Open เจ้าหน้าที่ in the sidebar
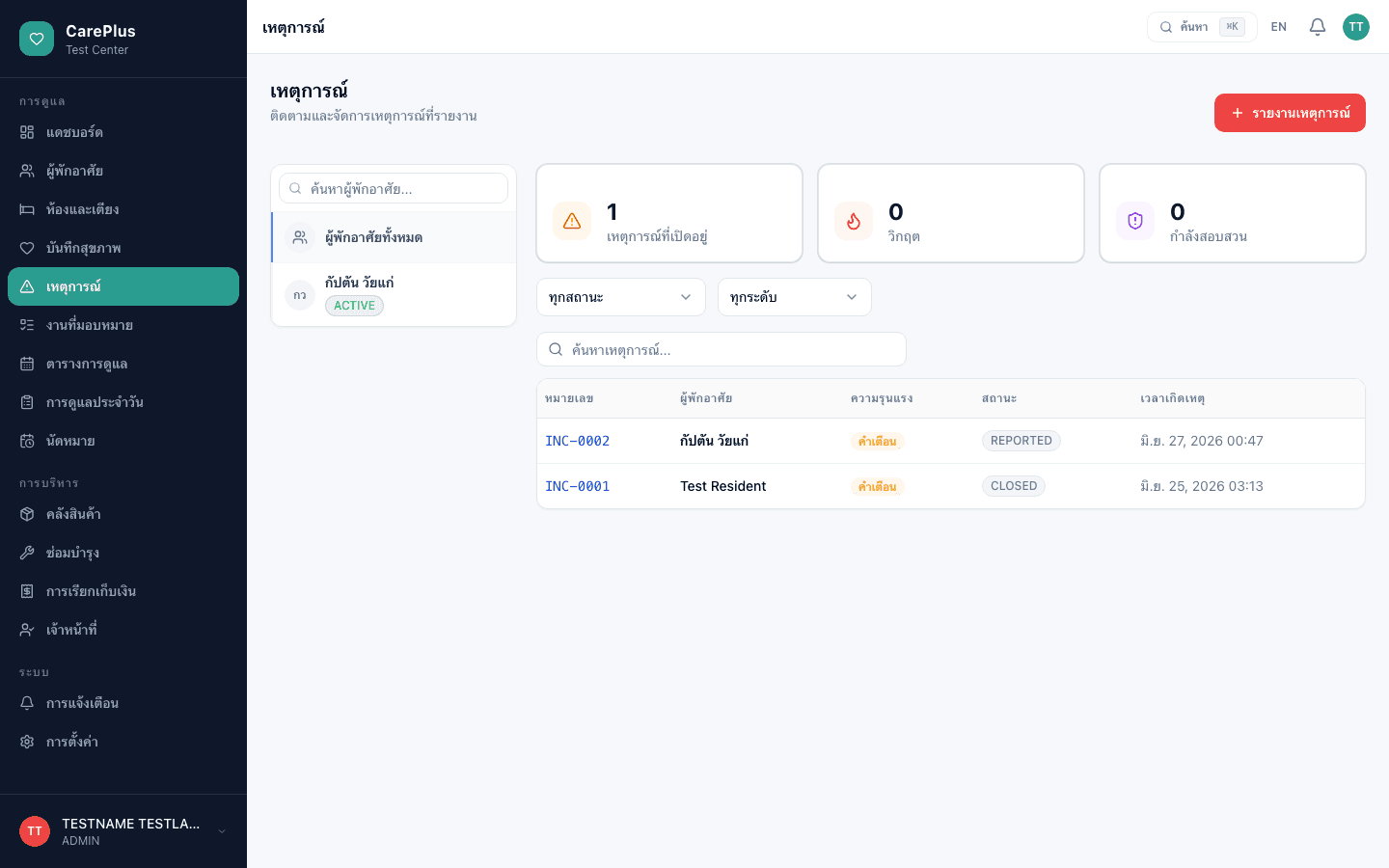The image size is (1389, 868). (123, 630)
